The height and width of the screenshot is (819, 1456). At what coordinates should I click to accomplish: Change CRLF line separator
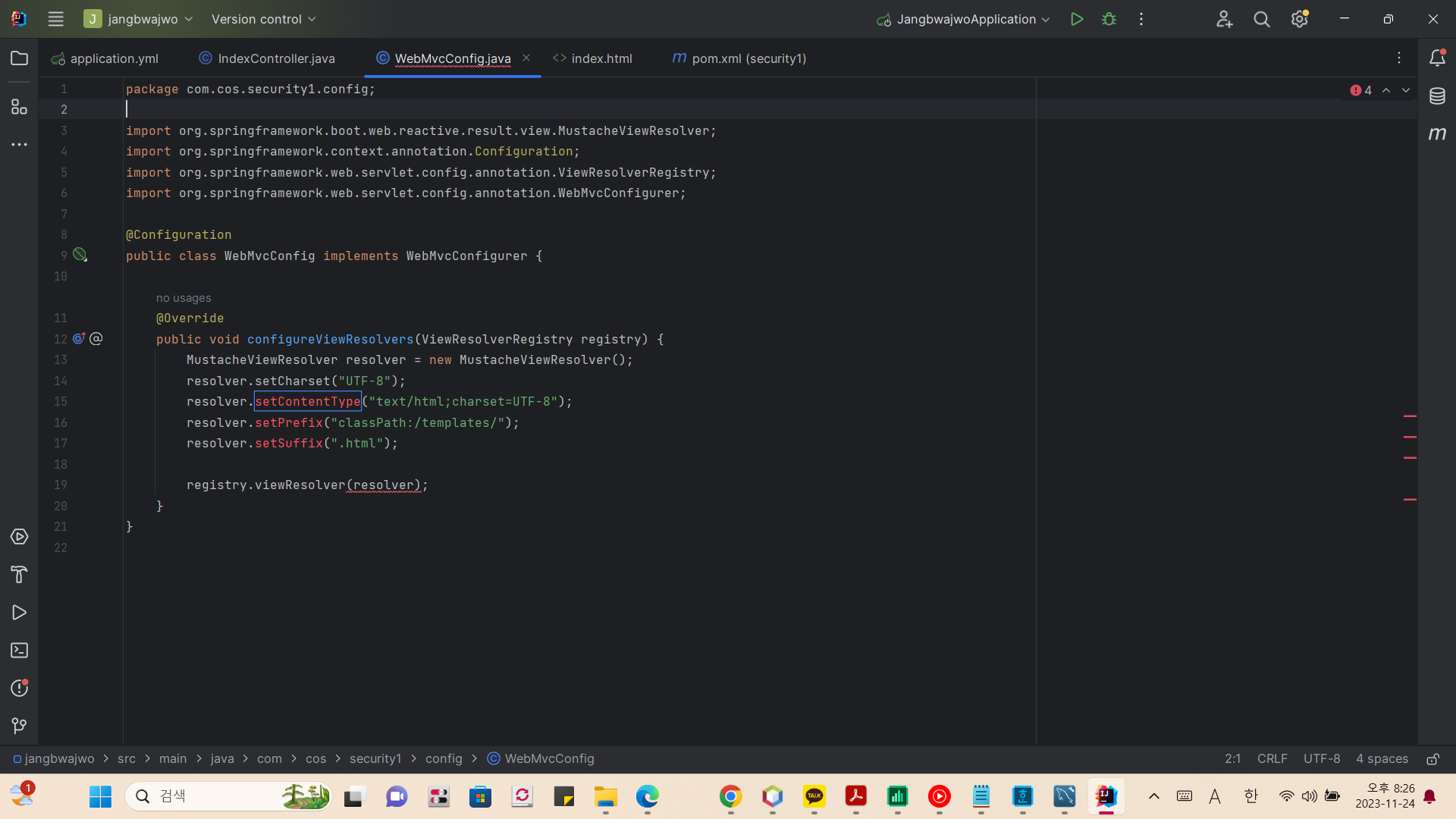coord(1272,759)
